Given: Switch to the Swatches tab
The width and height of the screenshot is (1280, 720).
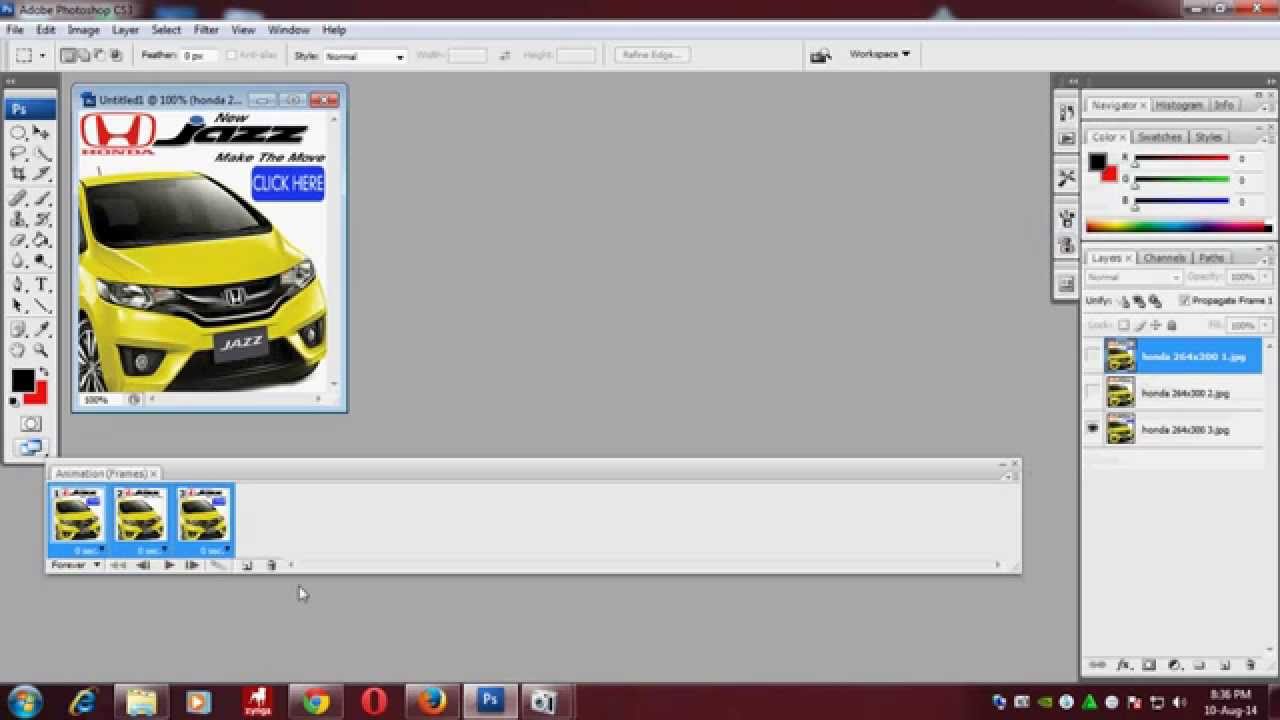Looking at the screenshot, I should pyautogui.click(x=1160, y=137).
